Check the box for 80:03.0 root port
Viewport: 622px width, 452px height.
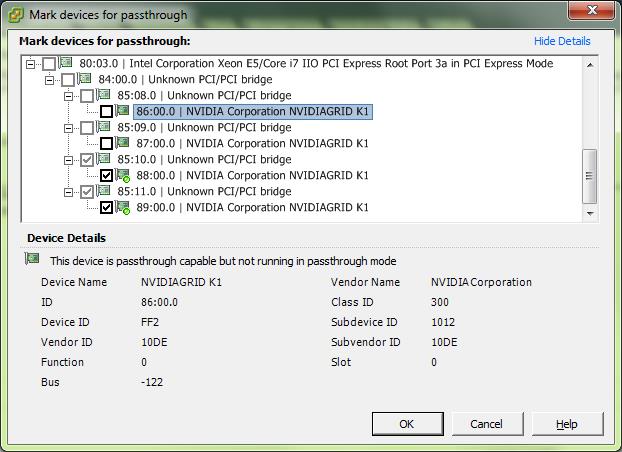[49, 64]
